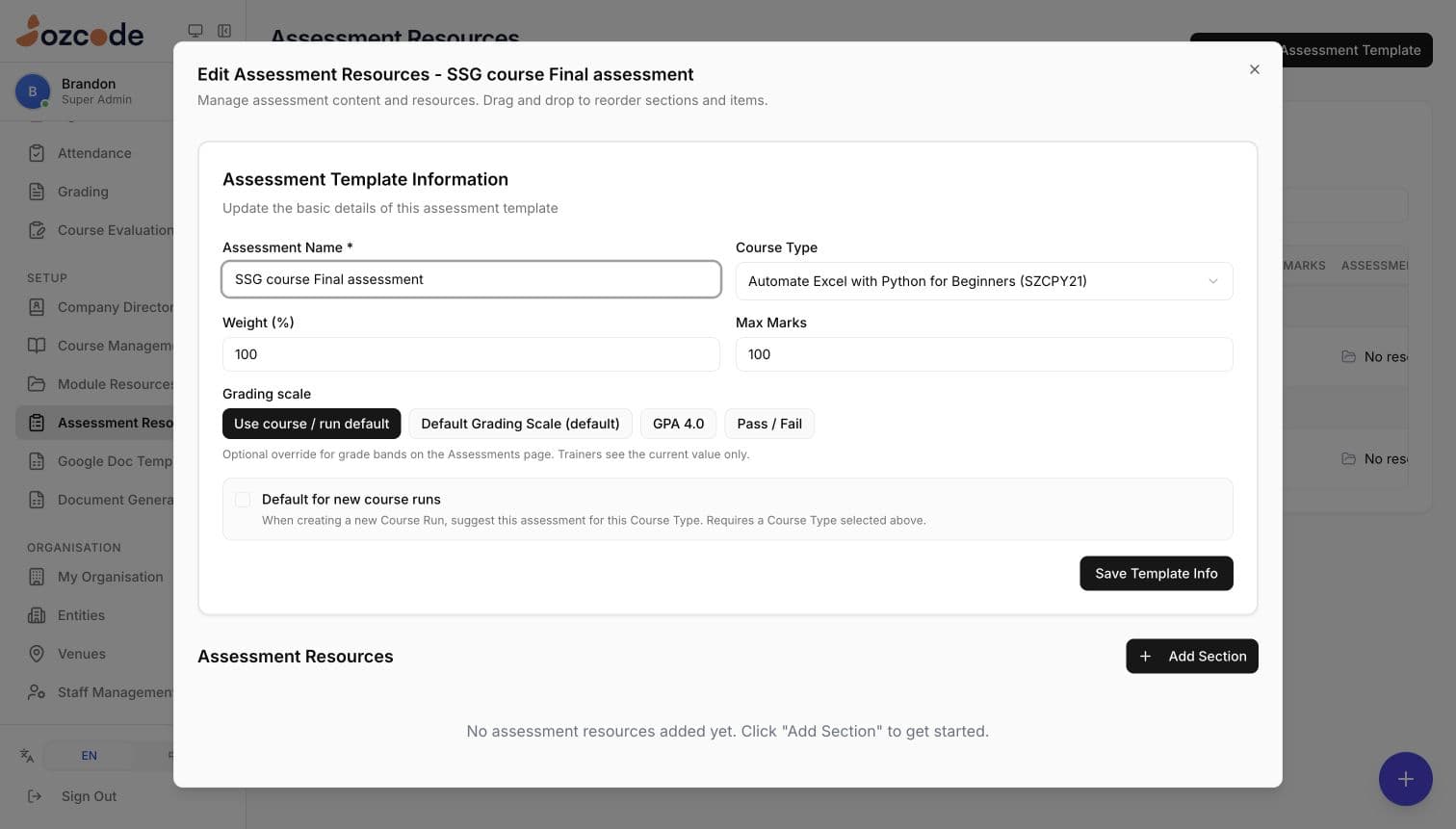The height and width of the screenshot is (829, 1456).
Task: Select Use course / run default grading scale
Action: point(311,424)
